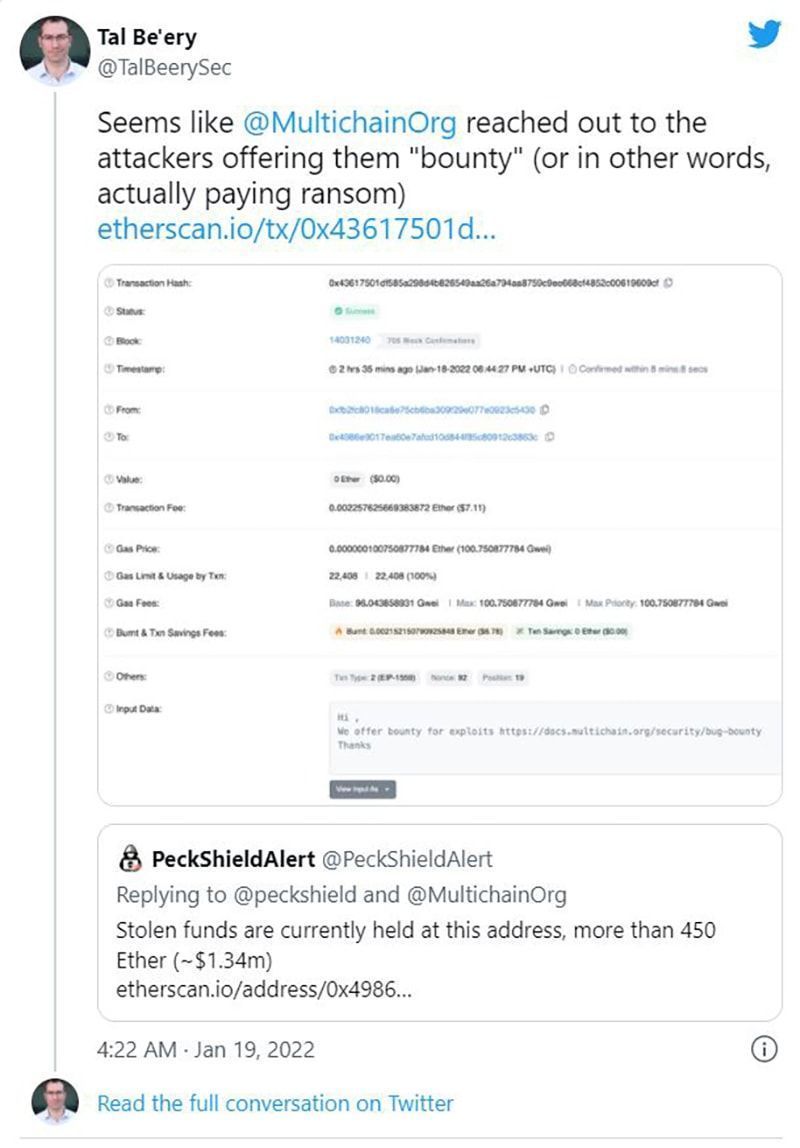Click the Twitter bird logo
800x1148 pixels.
point(765,34)
